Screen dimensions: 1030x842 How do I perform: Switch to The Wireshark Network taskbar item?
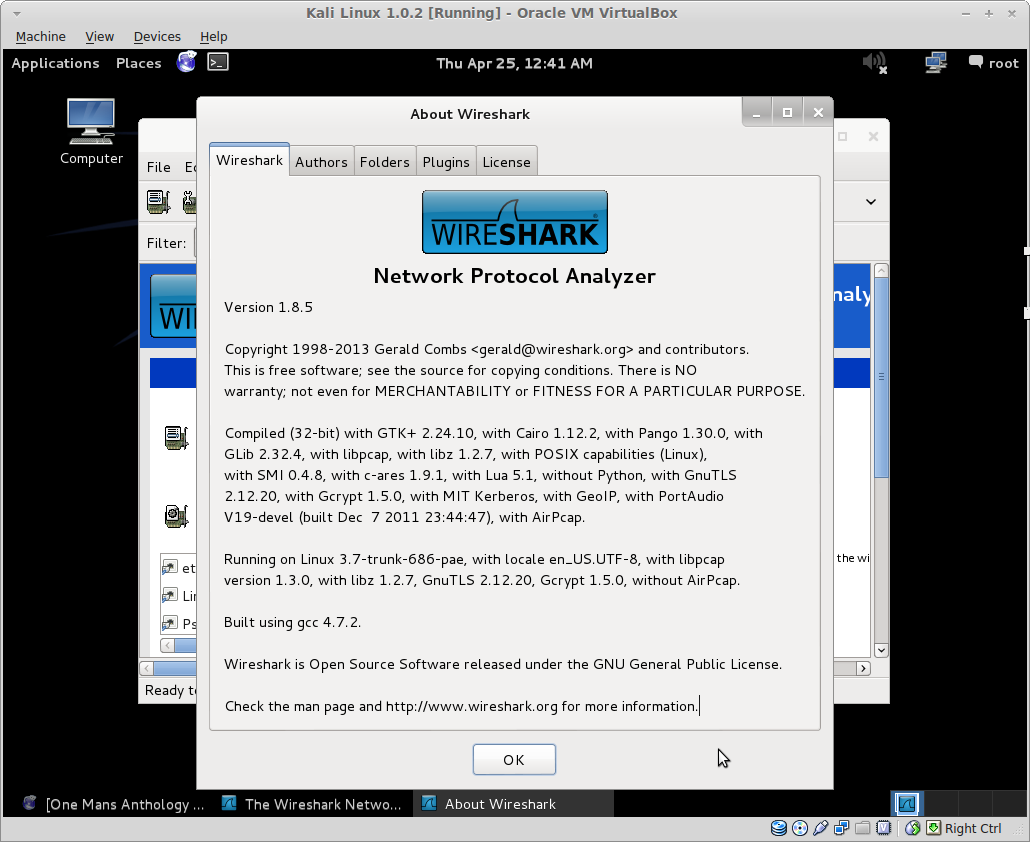click(311, 804)
